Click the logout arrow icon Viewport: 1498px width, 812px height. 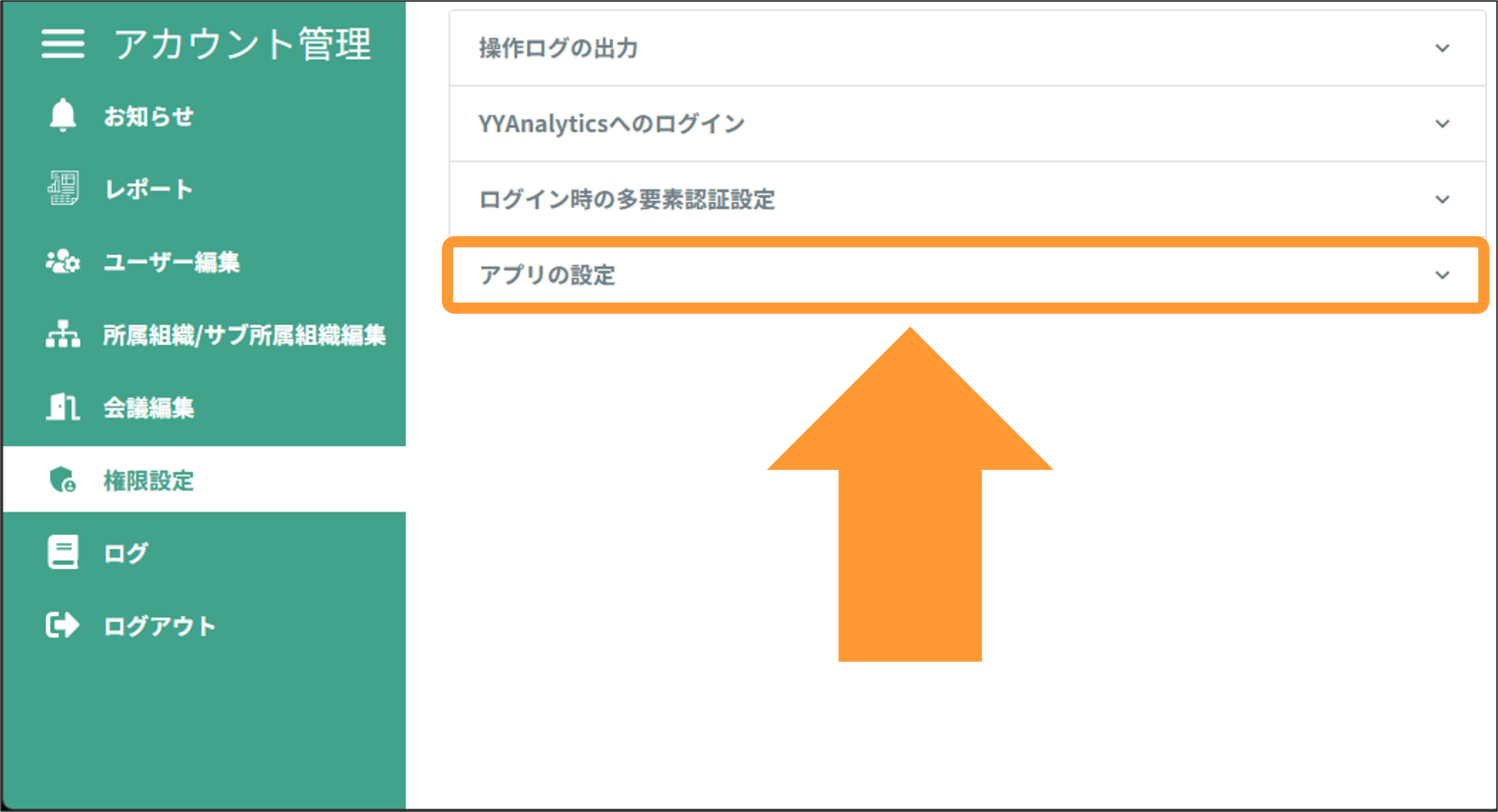click(63, 625)
